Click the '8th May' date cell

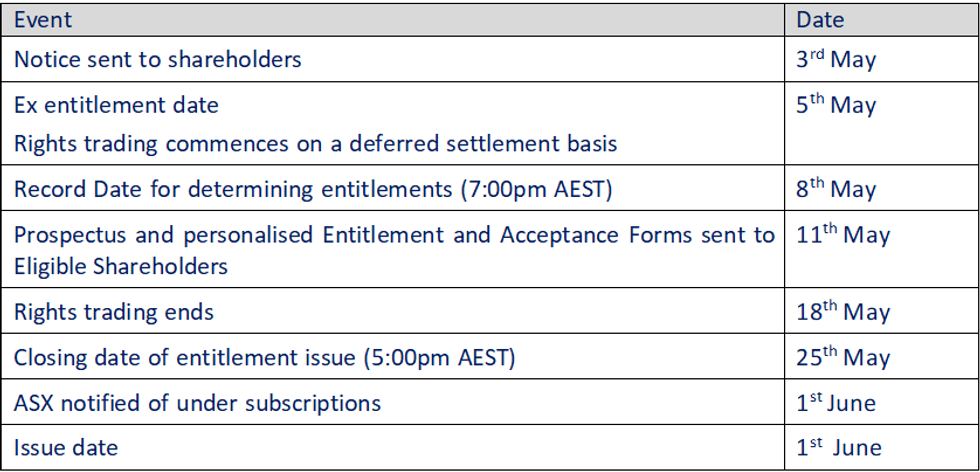tap(836, 189)
